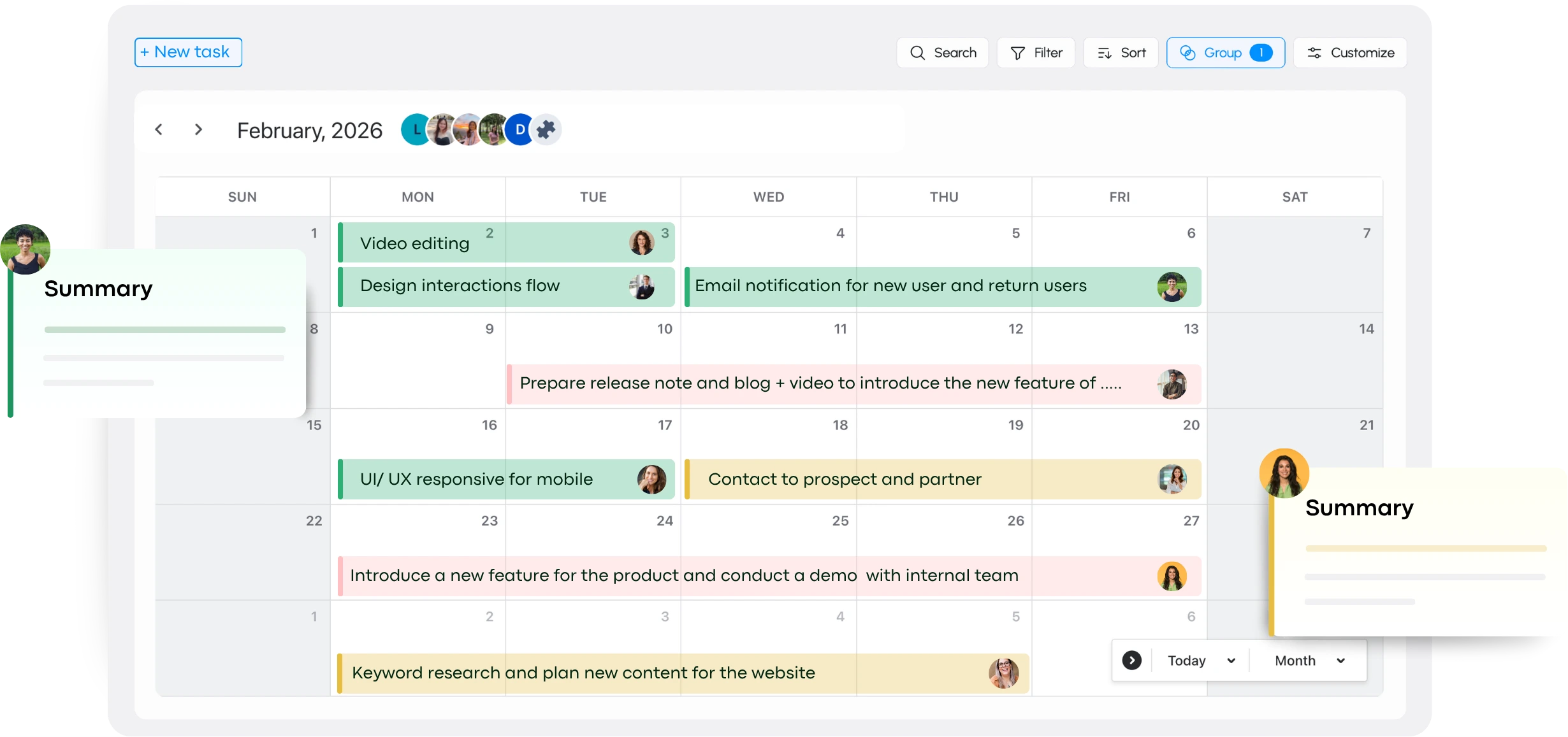Screen dimensions: 1568x737
Task: Click the dark circular arrow beside Today
Action: (1132, 661)
